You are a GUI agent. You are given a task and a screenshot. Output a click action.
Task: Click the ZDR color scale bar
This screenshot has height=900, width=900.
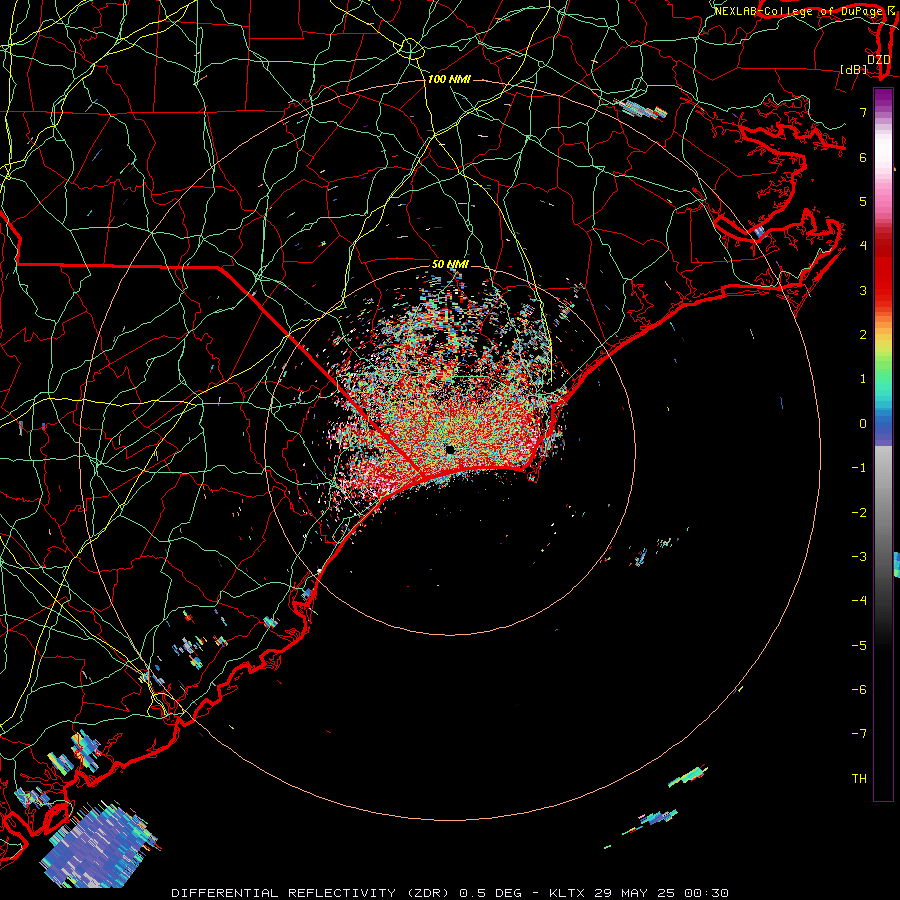883,444
